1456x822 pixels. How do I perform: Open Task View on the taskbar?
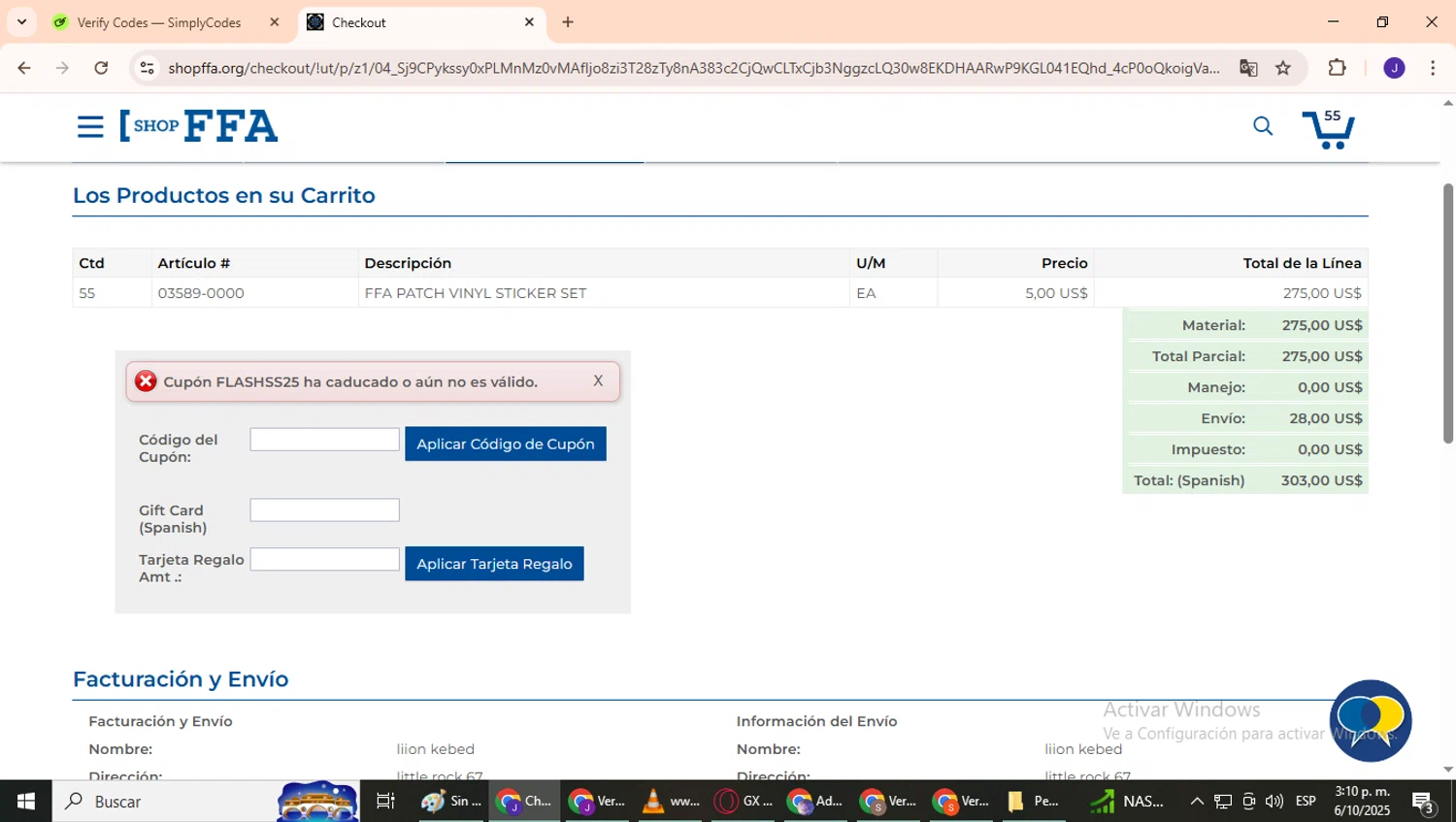click(x=385, y=802)
